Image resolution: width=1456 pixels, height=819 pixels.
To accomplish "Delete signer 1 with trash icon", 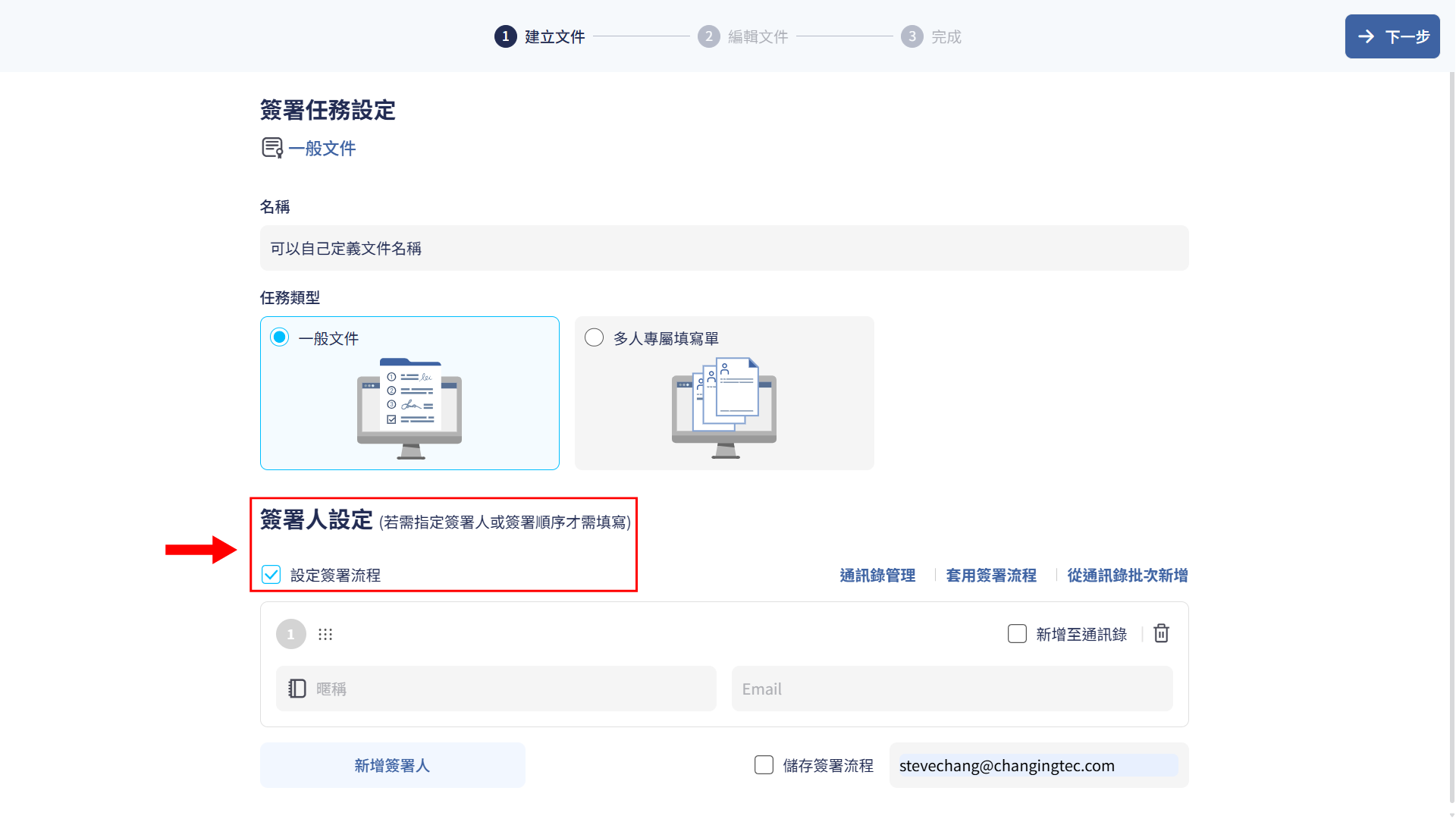I will (1161, 633).
